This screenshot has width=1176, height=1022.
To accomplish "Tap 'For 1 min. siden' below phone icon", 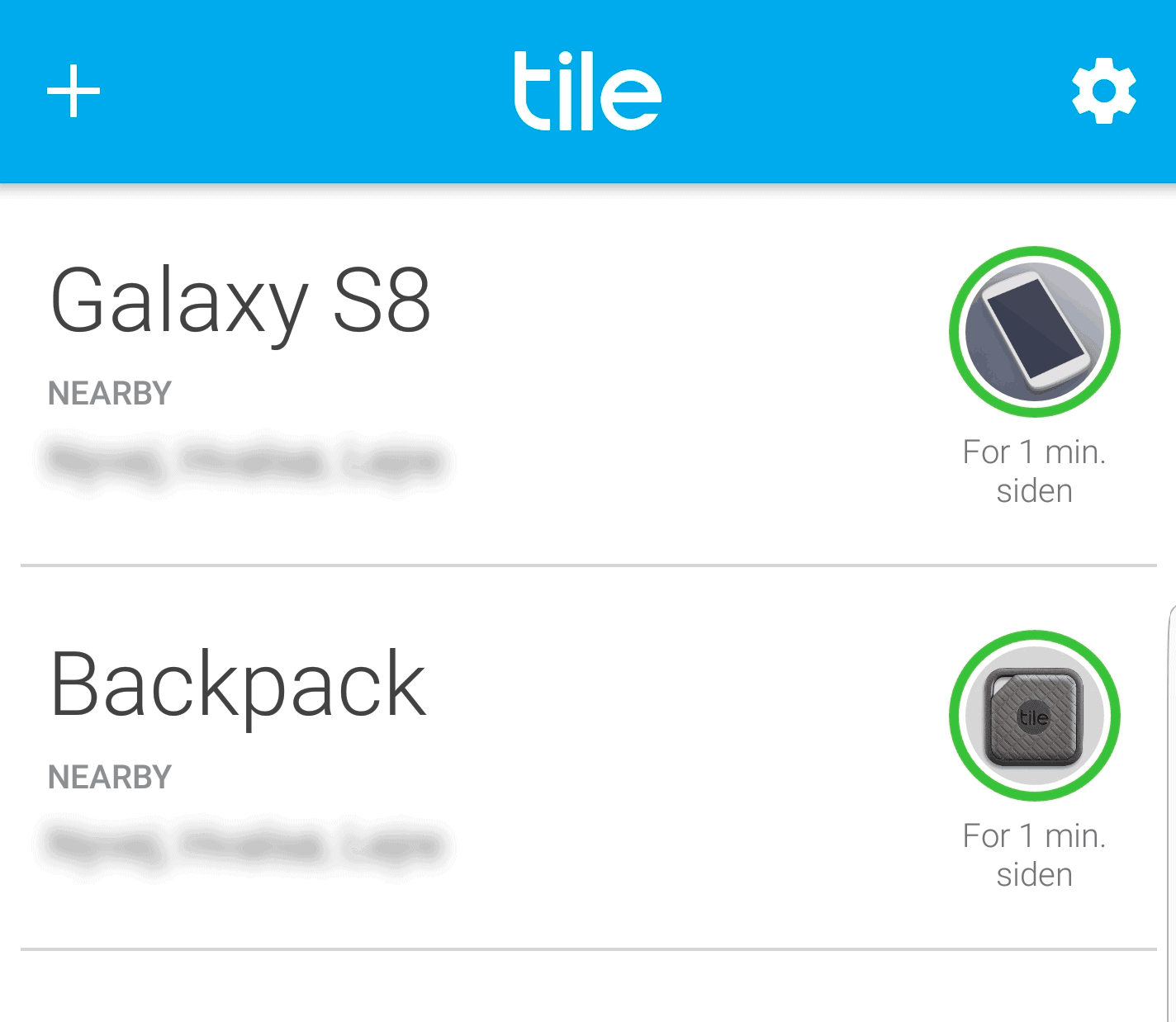I will pos(1035,471).
